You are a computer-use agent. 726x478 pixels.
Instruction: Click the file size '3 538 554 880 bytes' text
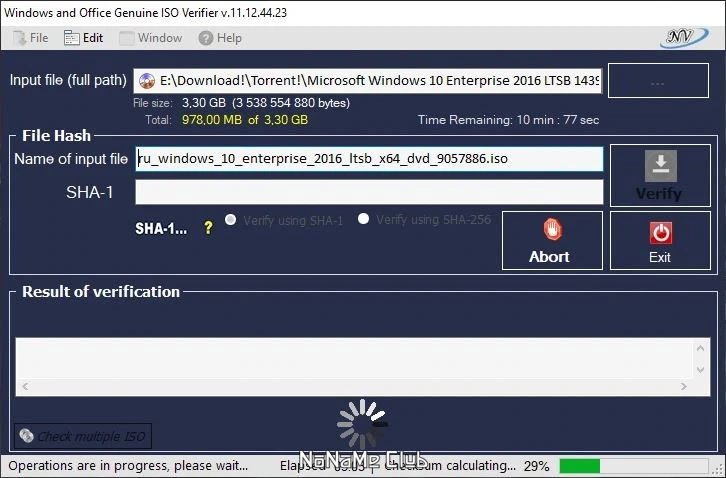[x=291, y=103]
